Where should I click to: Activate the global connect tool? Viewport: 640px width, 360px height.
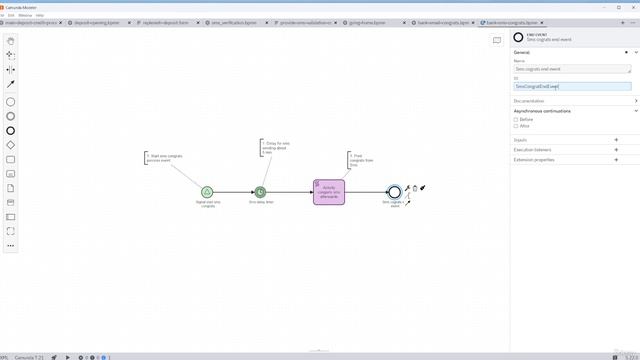coord(11,84)
